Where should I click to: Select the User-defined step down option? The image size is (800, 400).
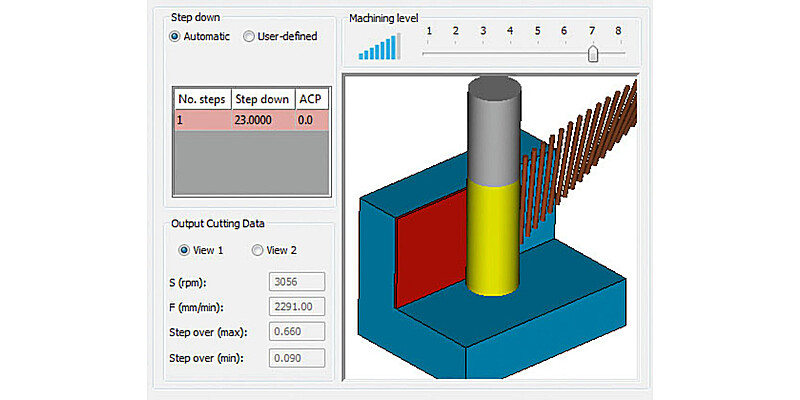pyautogui.click(x=249, y=37)
